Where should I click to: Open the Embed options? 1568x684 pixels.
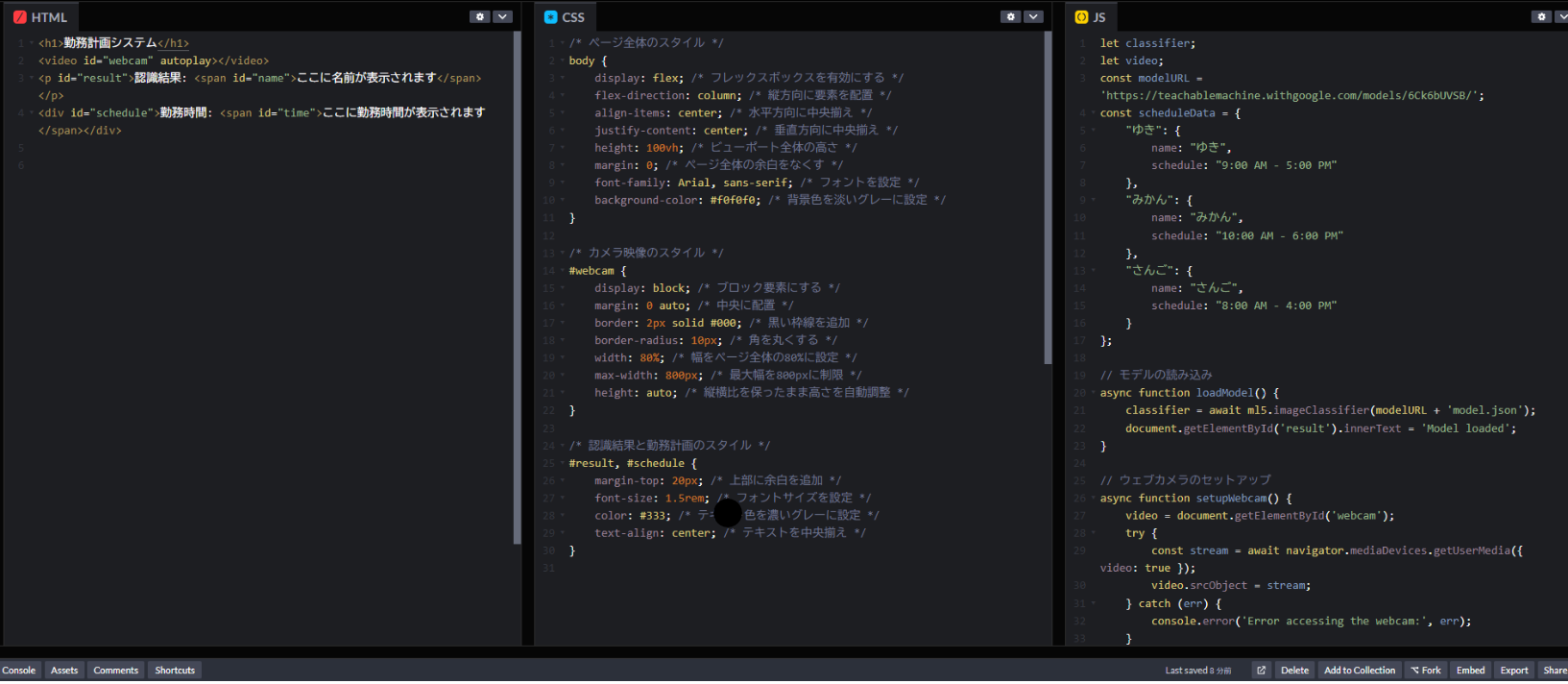(1470, 671)
